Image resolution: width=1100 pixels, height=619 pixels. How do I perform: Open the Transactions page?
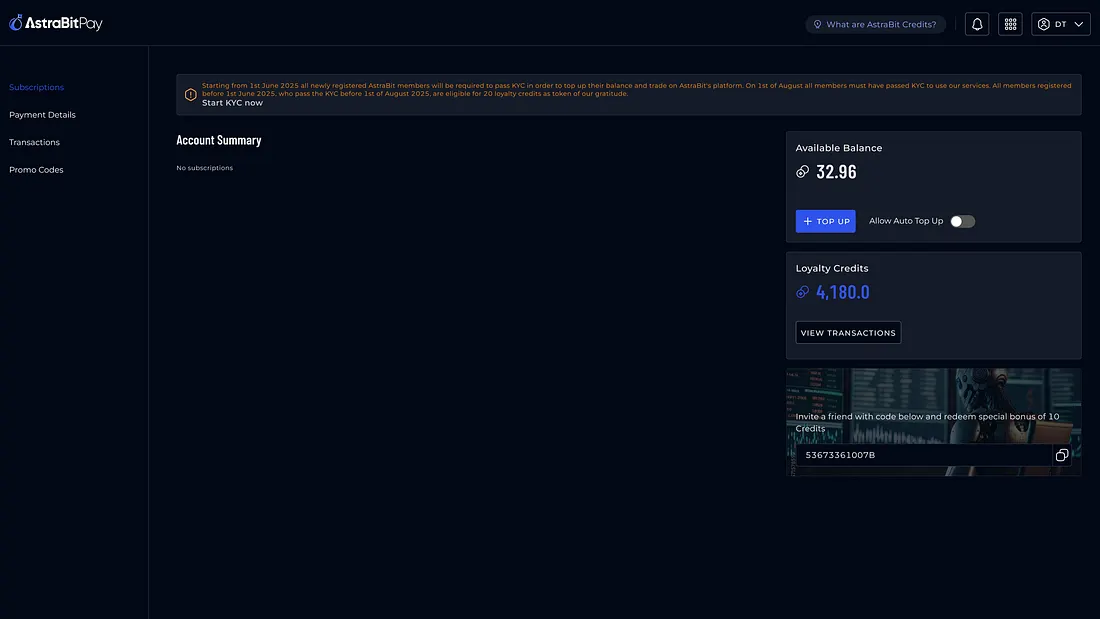coord(35,142)
